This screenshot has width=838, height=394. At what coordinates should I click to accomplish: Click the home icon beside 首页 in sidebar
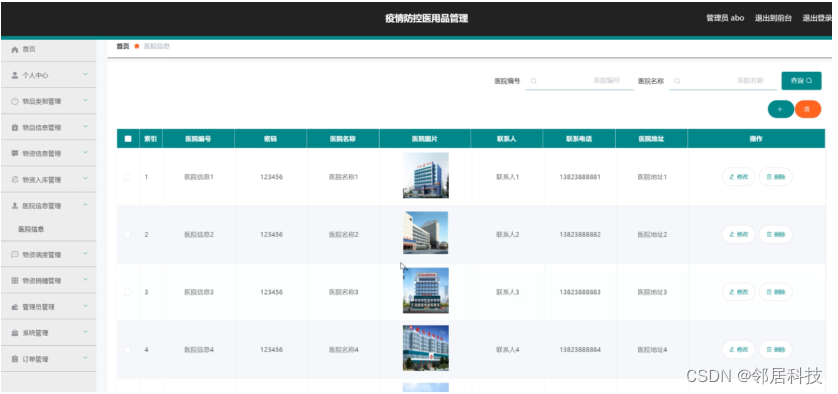(15, 49)
